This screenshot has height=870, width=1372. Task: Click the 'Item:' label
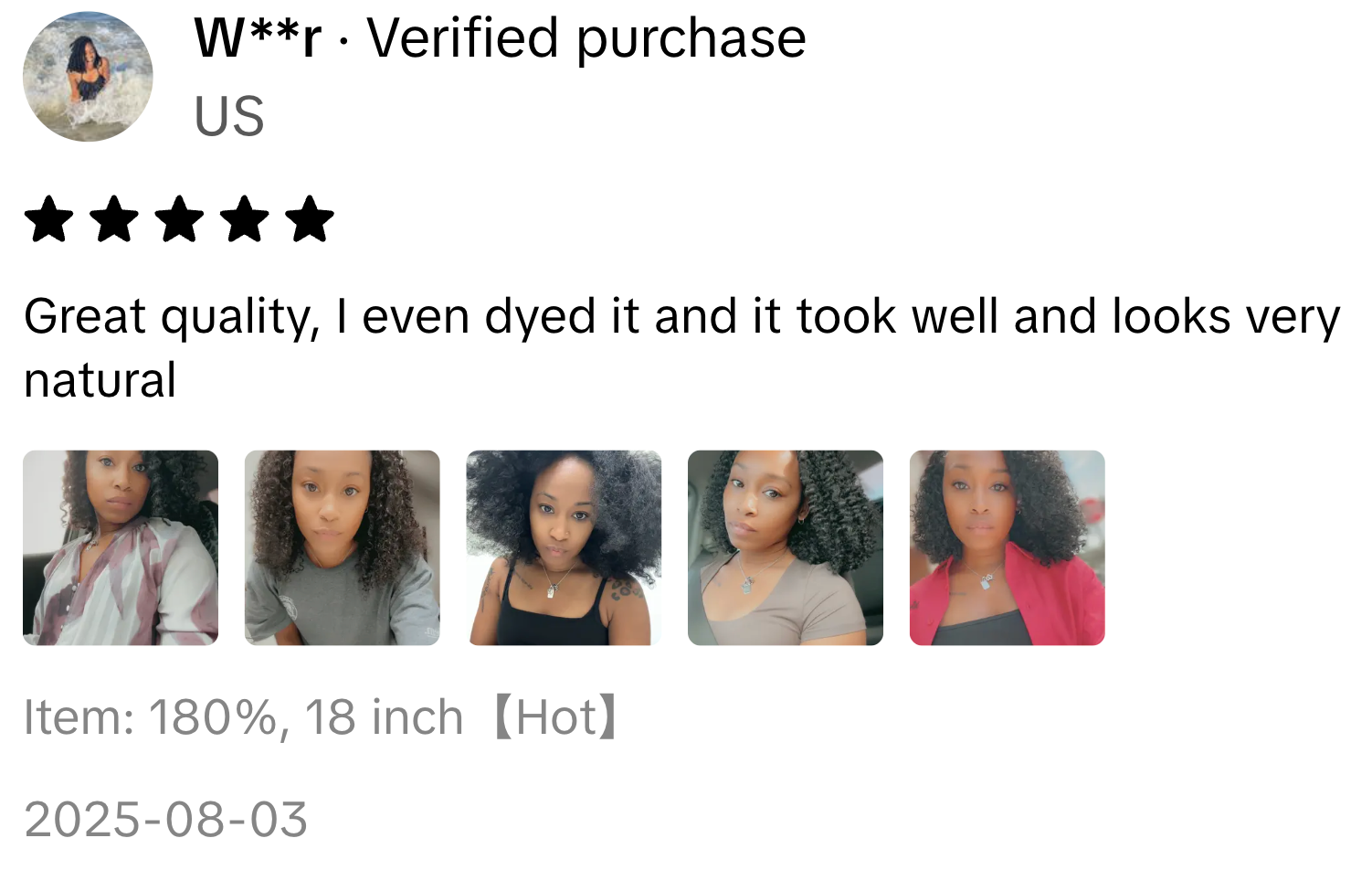point(79,717)
